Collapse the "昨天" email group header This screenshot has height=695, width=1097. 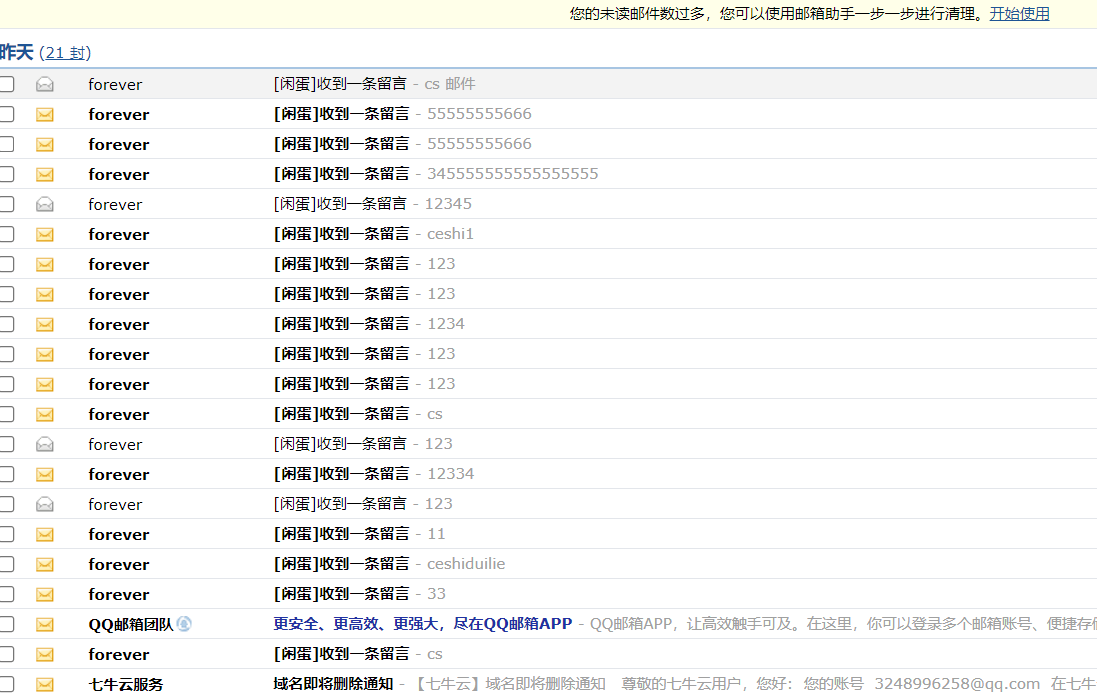[x=12, y=52]
